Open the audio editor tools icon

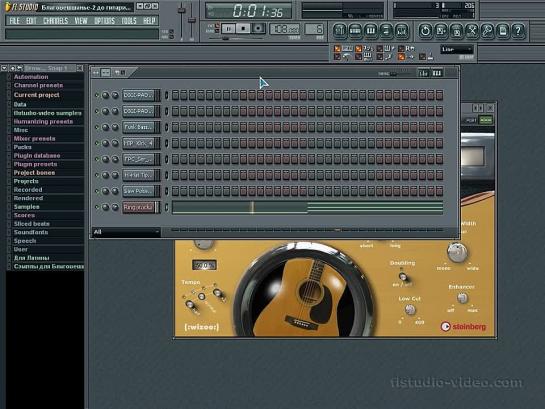click(472, 31)
